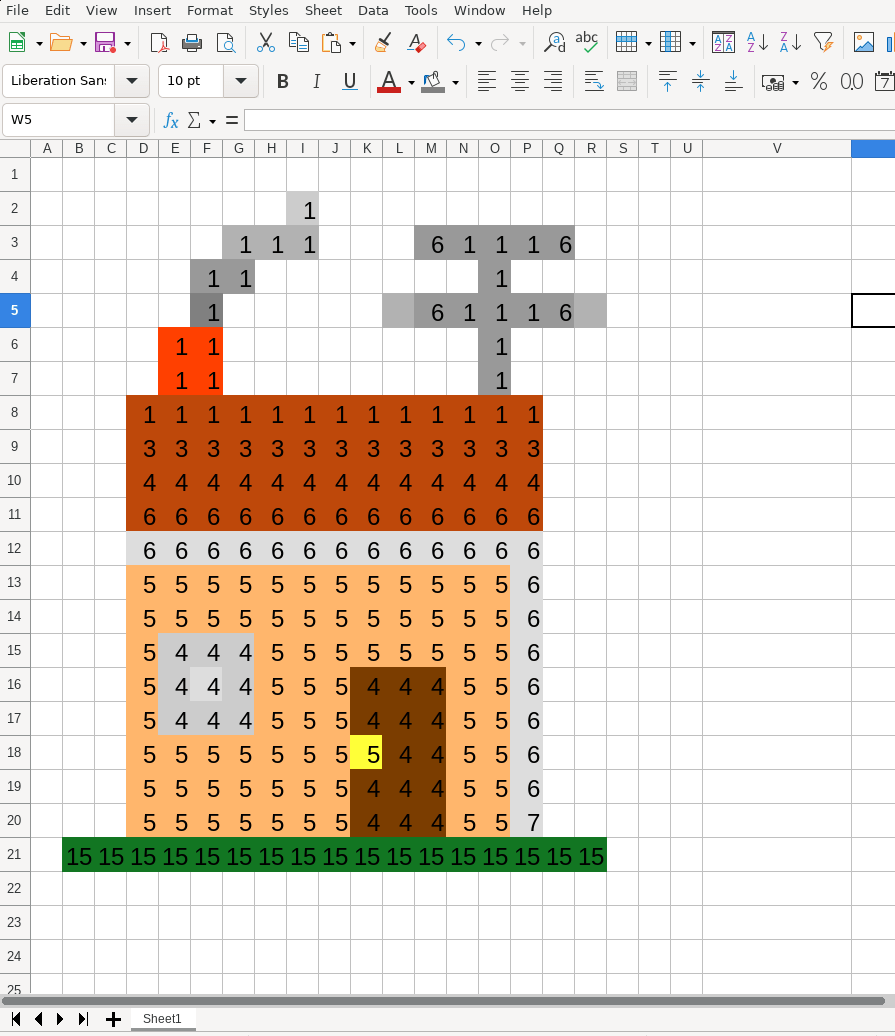
Task: Click the Insert Image icon
Action: [x=864, y=43]
